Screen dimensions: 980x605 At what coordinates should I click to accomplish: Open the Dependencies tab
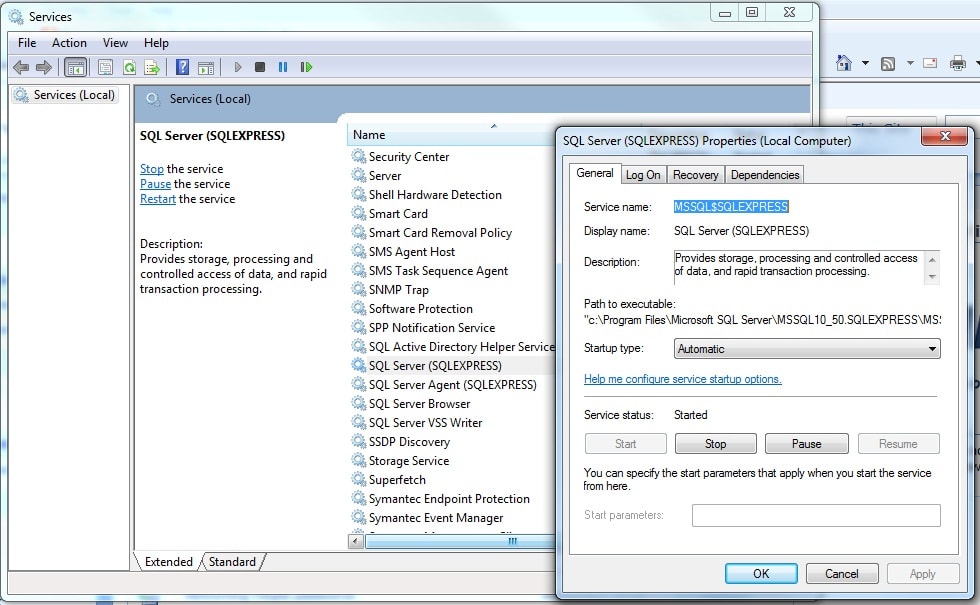(764, 175)
